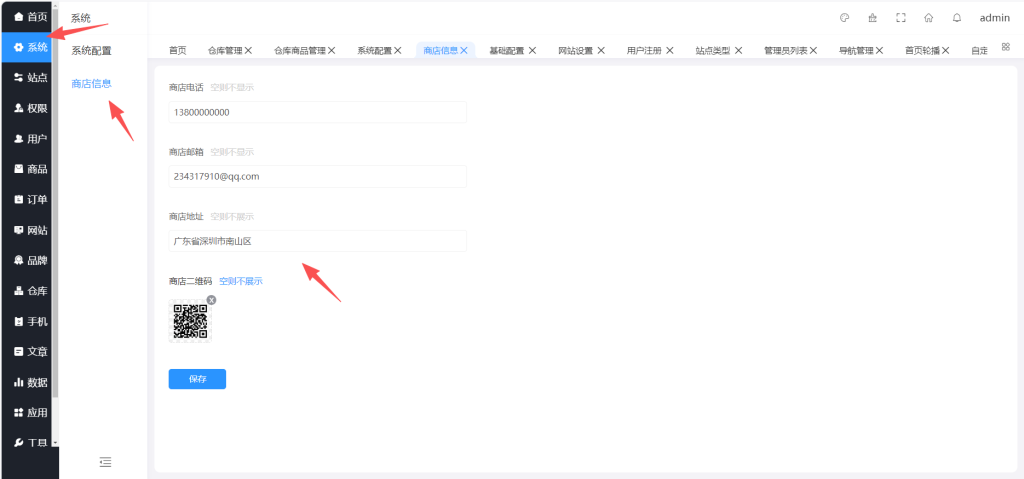The height and width of the screenshot is (479, 1024).
Task: Close the 站点类型 tab
Action: [738, 50]
